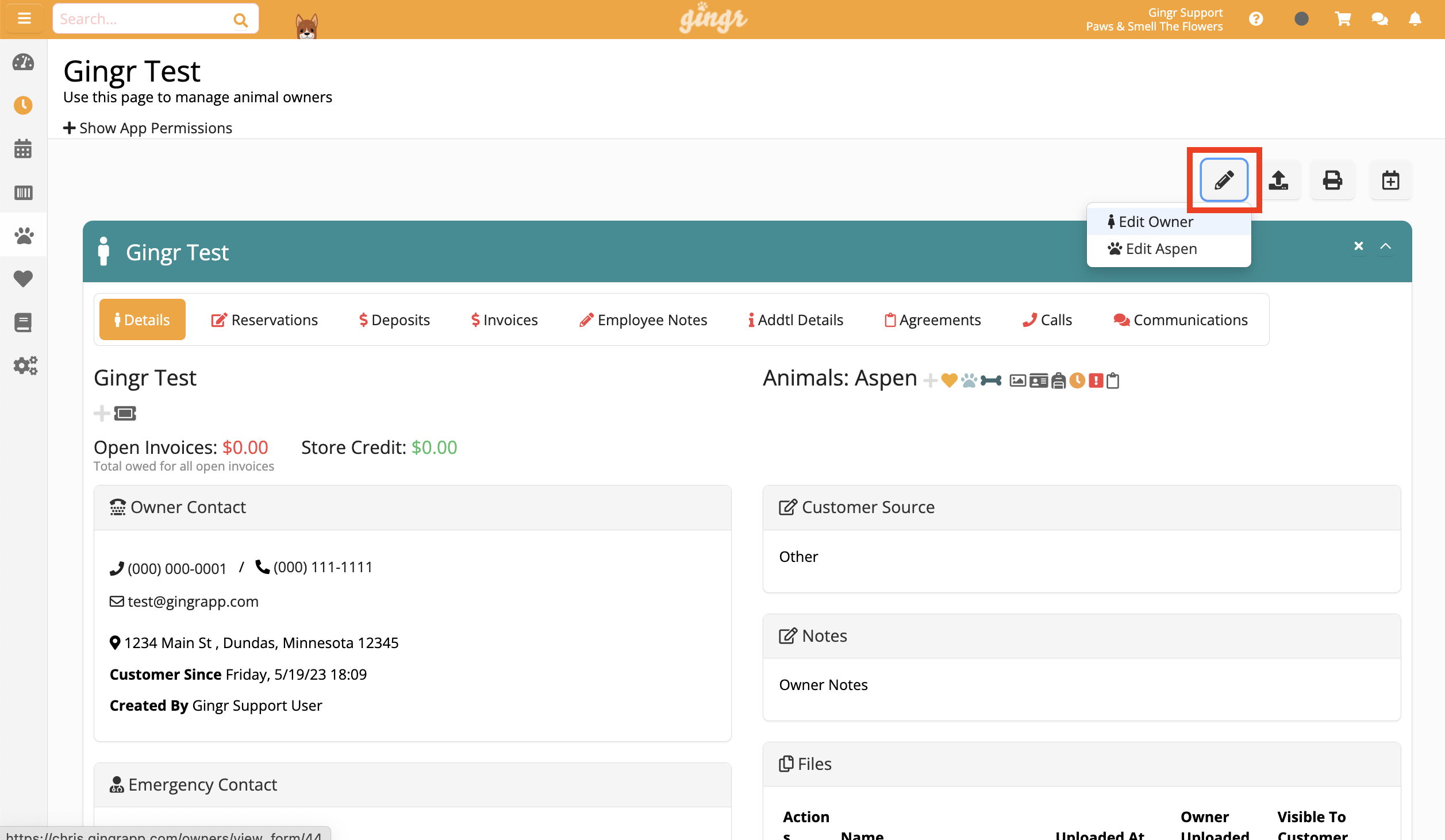Viewport: 1445px width, 840px height.
Task: Click the ID card icon beside Aspen
Action: (1039, 380)
